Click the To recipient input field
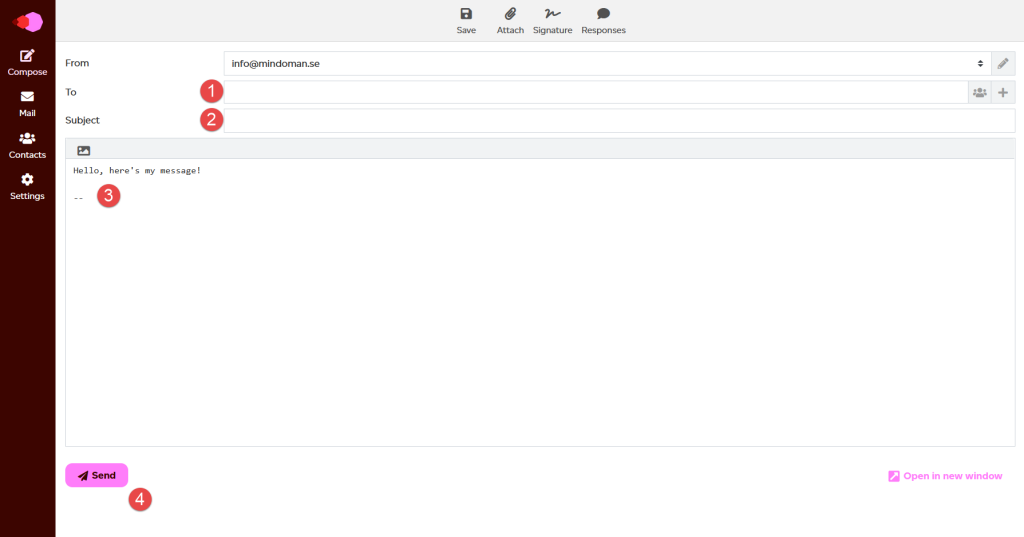This screenshot has height=537, width=1024. tap(596, 92)
